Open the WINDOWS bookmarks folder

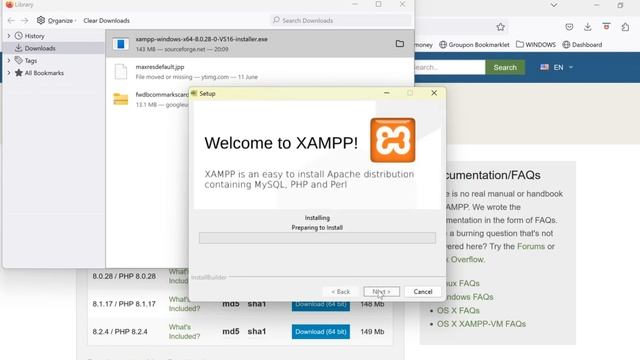tap(536, 44)
